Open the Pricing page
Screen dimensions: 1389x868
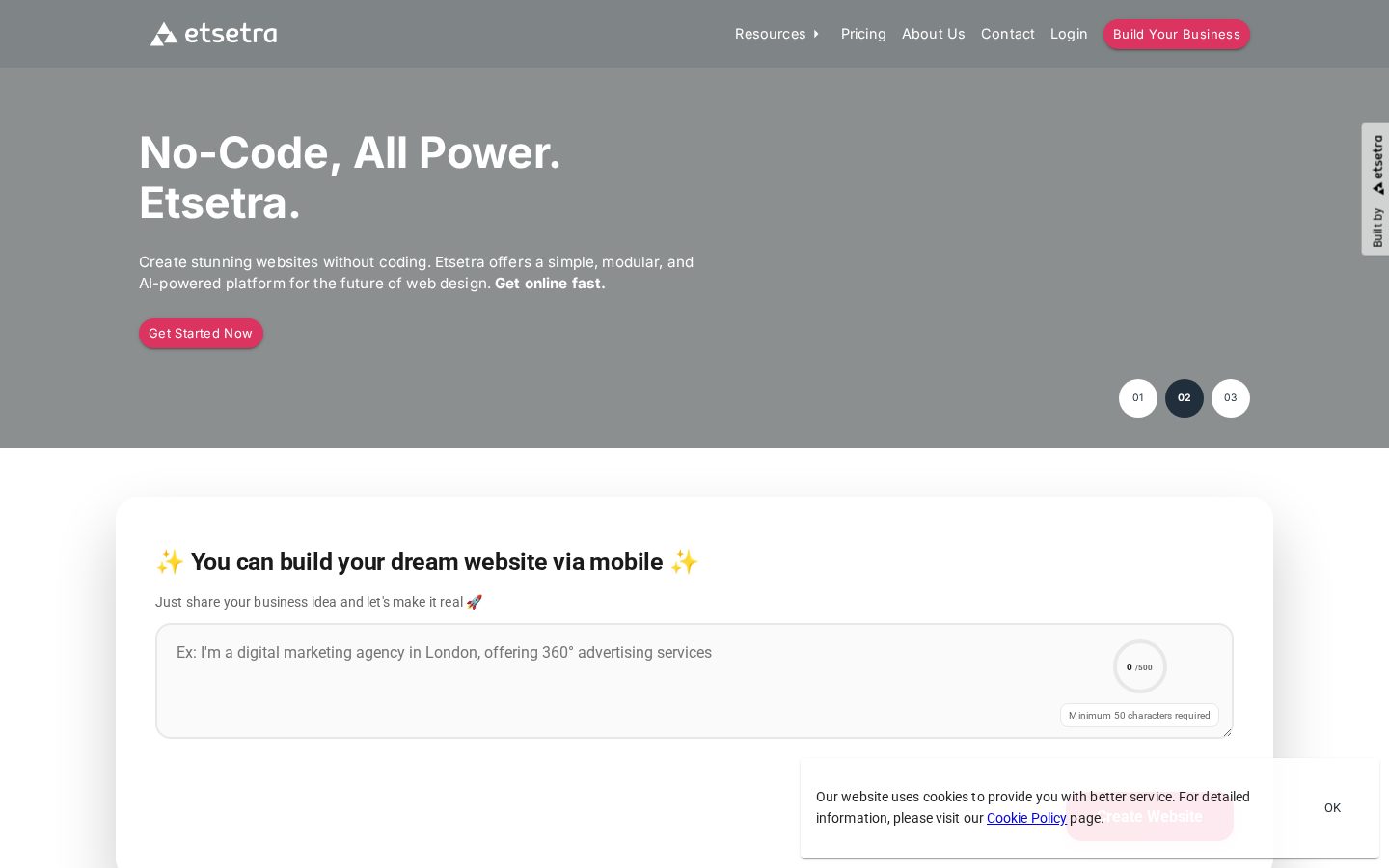click(863, 34)
